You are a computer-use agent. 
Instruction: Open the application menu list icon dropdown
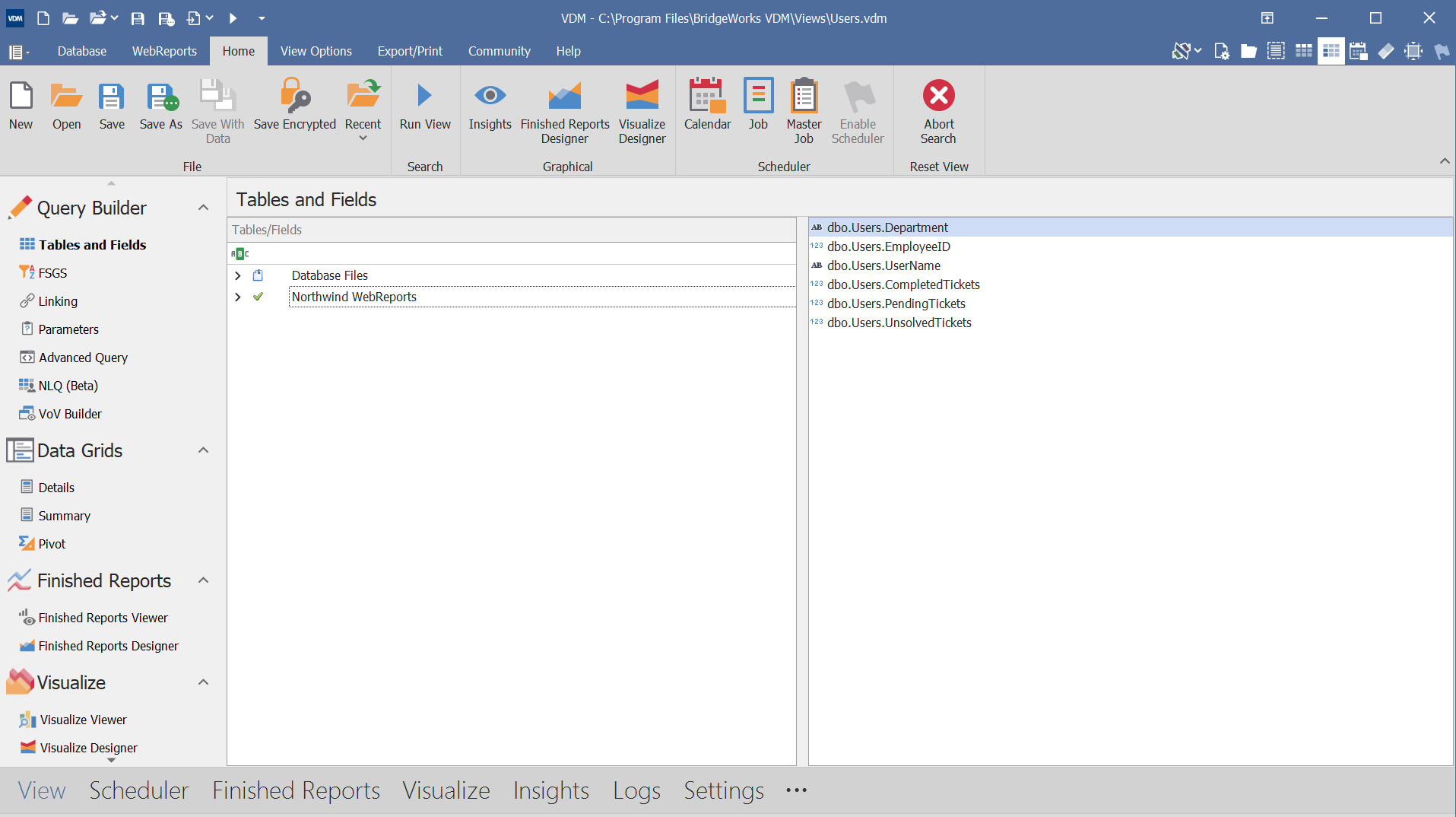pyautogui.click(x=19, y=52)
